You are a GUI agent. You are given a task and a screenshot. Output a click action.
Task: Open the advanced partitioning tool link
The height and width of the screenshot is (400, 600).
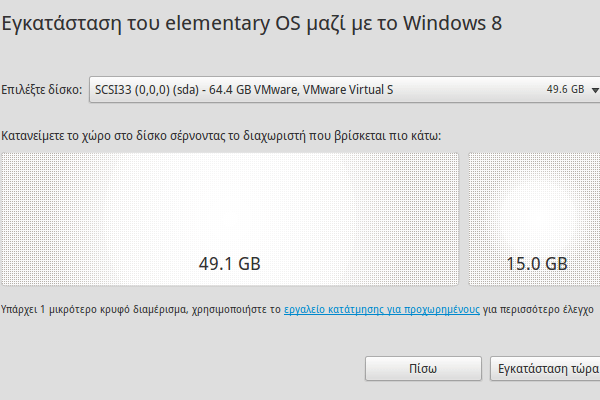[382, 310]
